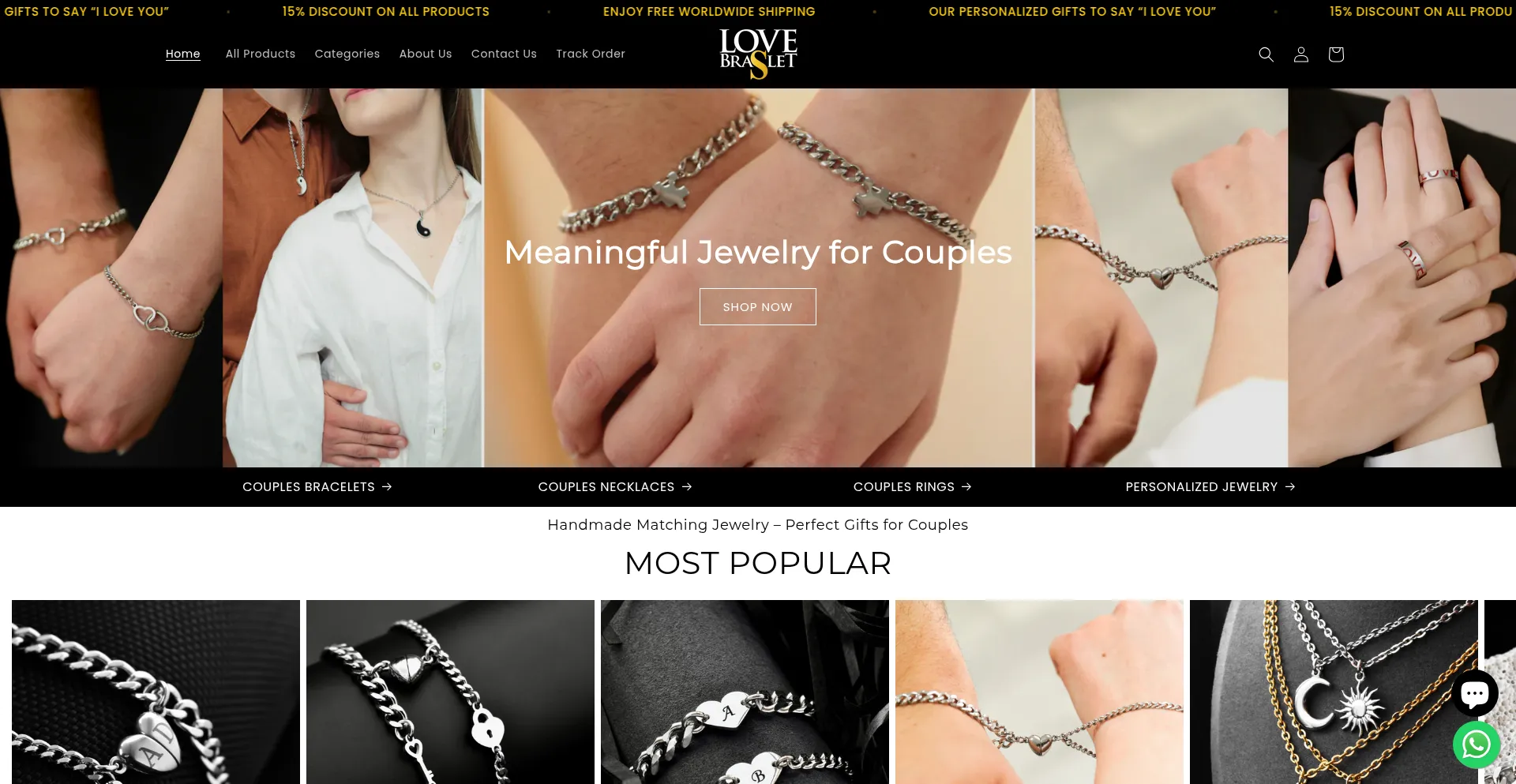This screenshot has width=1516, height=784.
Task: Open the Couples Necklaces collection link
Action: point(615,487)
